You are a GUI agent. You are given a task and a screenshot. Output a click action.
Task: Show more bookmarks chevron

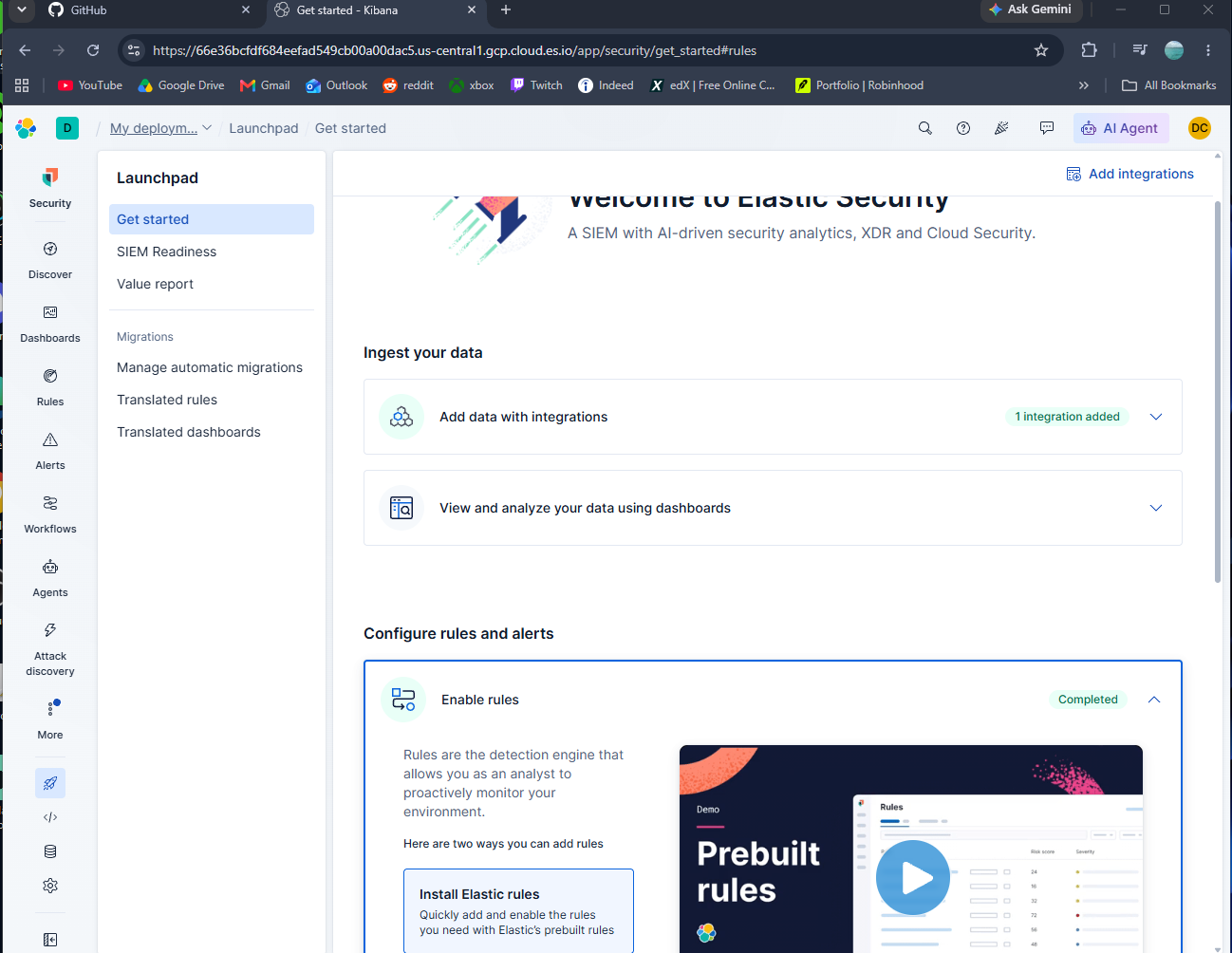point(1084,85)
